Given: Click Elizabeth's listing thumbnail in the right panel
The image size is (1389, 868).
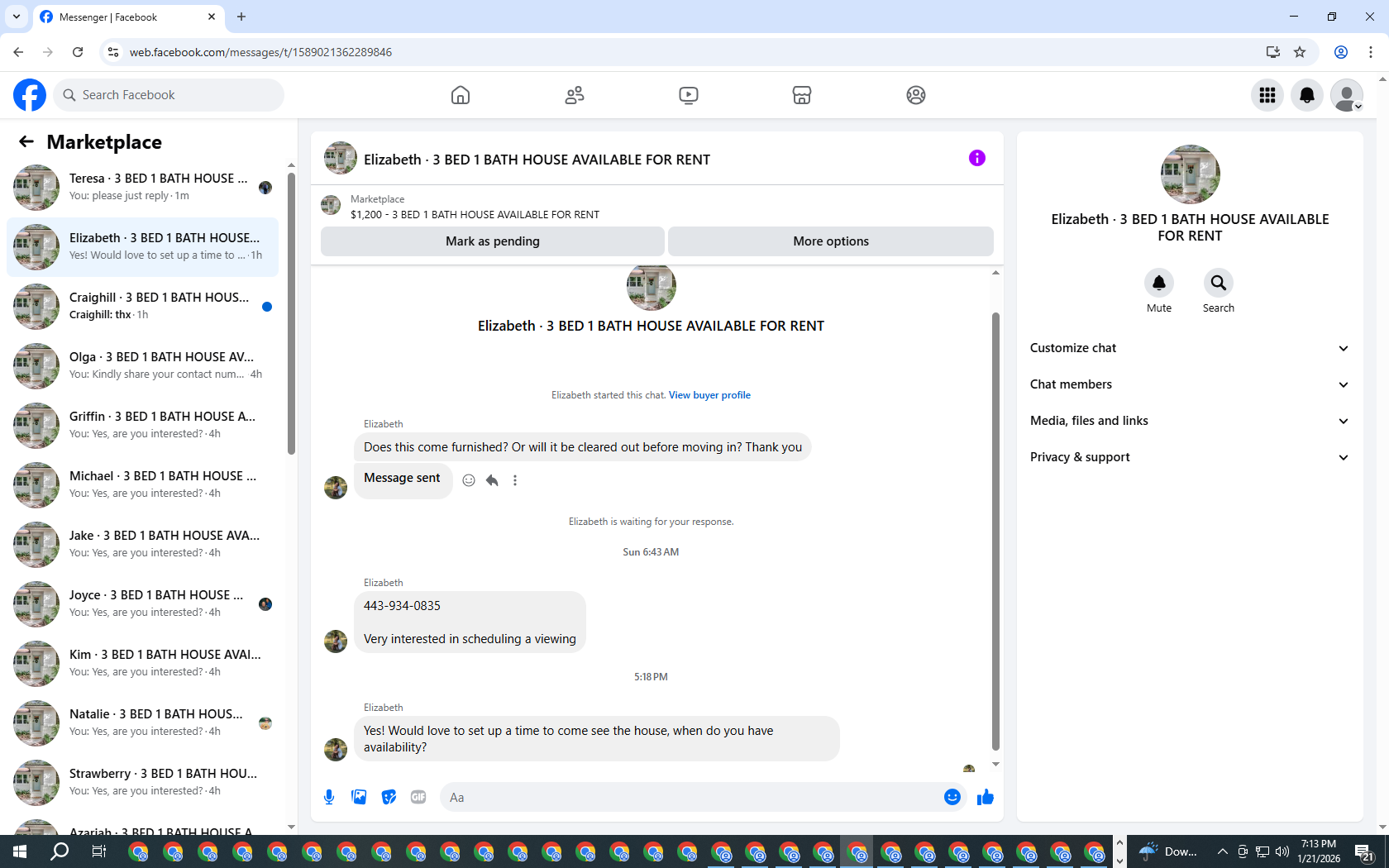Looking at the screenshot, I should click(1190, 174).
